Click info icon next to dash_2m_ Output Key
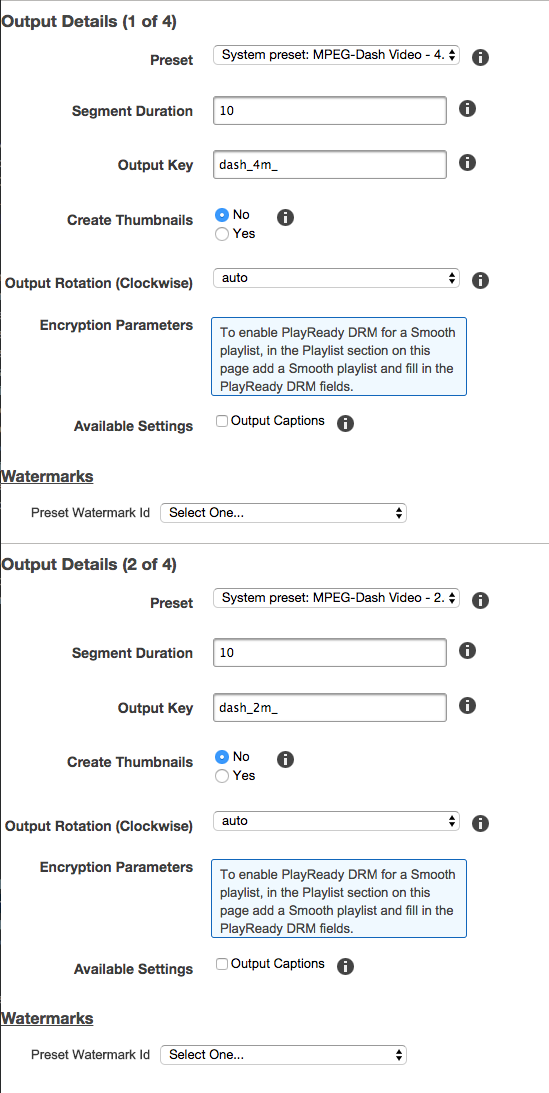The image size is (549, 1093). tap(467, 705)
